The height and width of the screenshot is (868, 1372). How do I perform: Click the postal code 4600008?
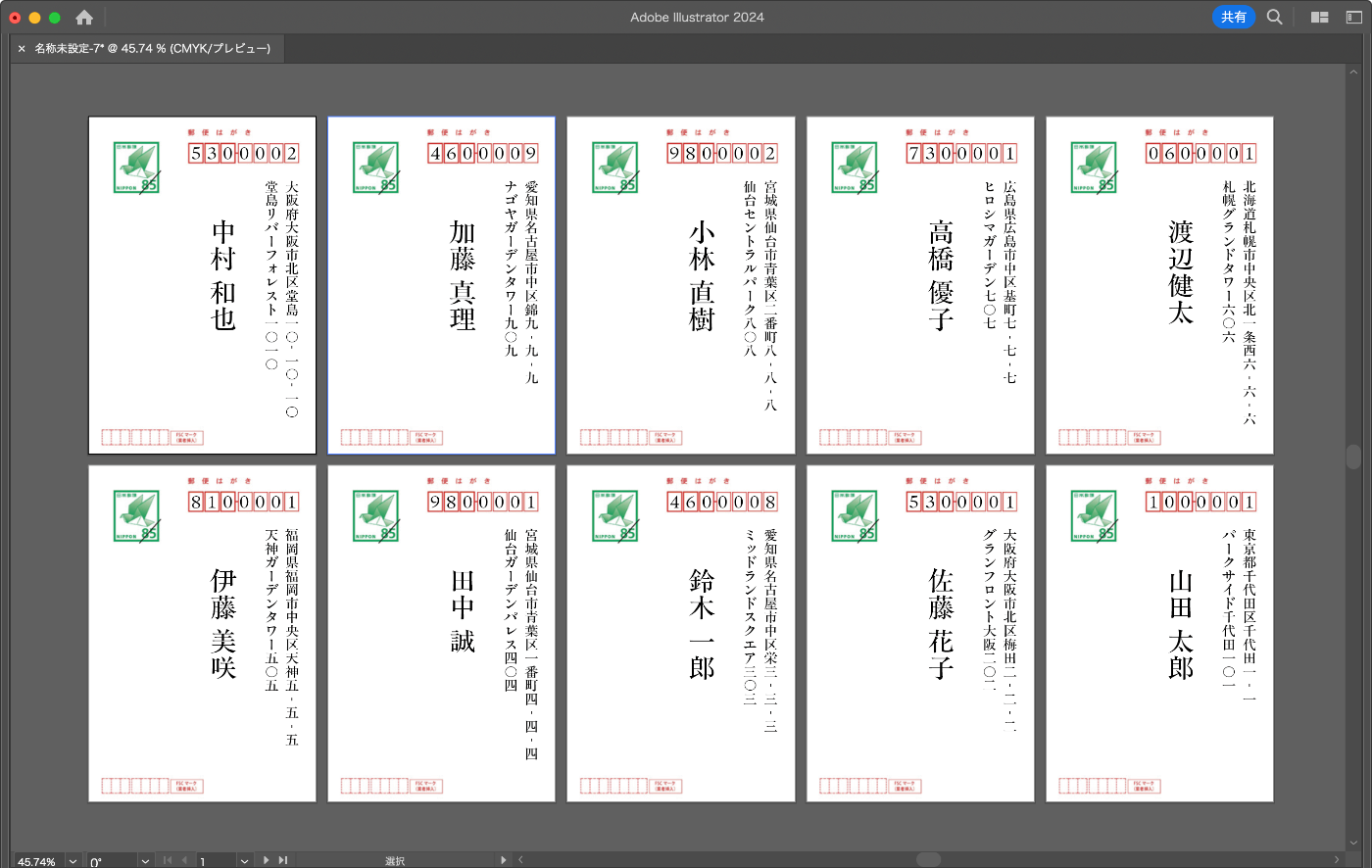722,502
